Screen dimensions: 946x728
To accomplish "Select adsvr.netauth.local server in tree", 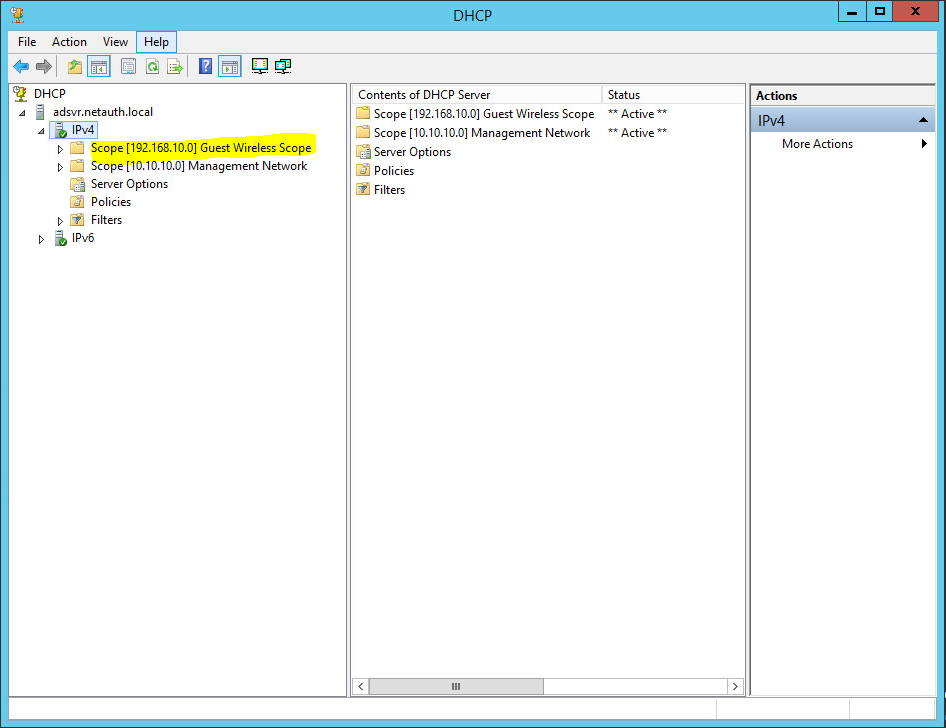I will coord(103,112).
